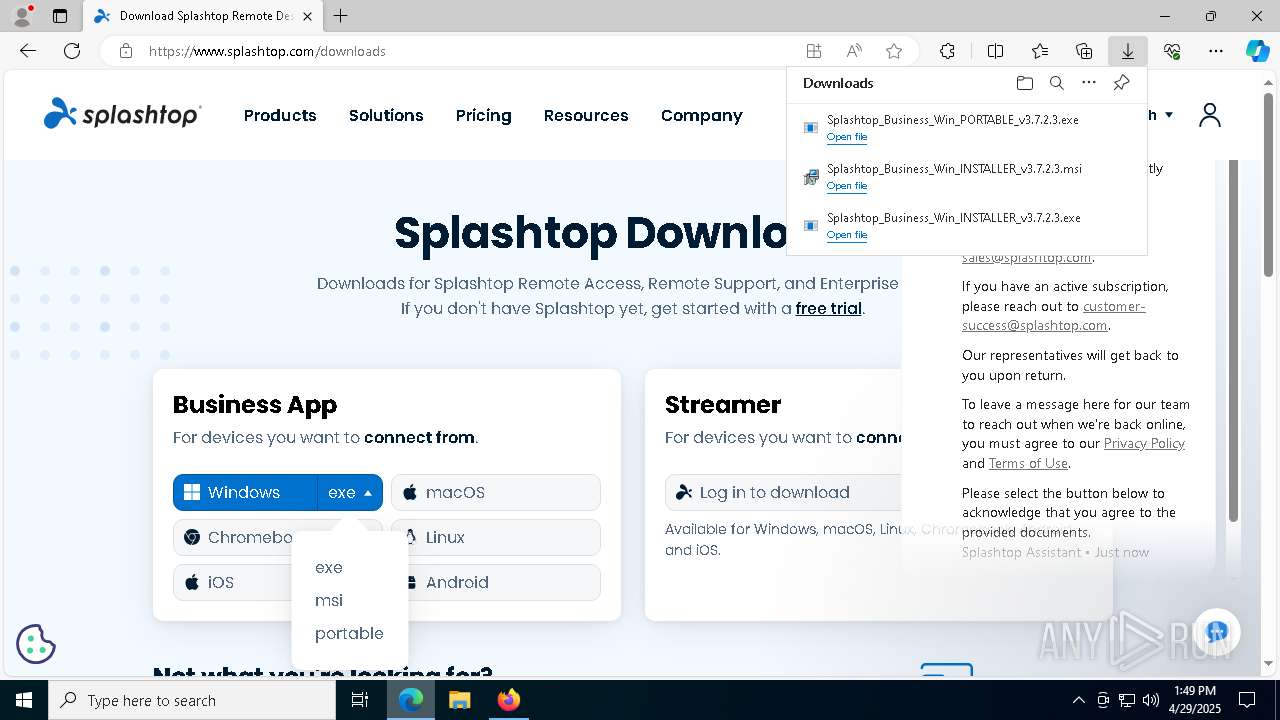1280x720 pixels.
Task: Select the Linux download button
Action: 496,537
